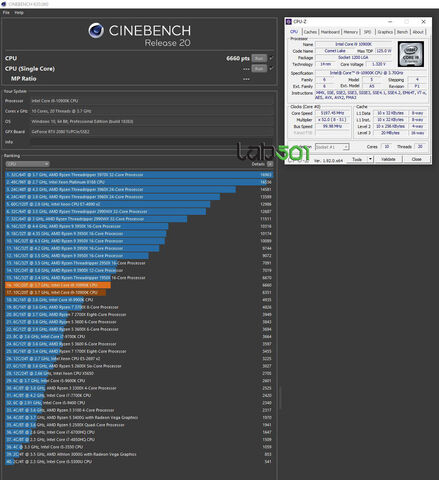The width and height of the screenshot is (439, 480).
Task: Select ranking row 33 Ryzen 3 3100
Action: pyautogui.click(x=139, y=410)
